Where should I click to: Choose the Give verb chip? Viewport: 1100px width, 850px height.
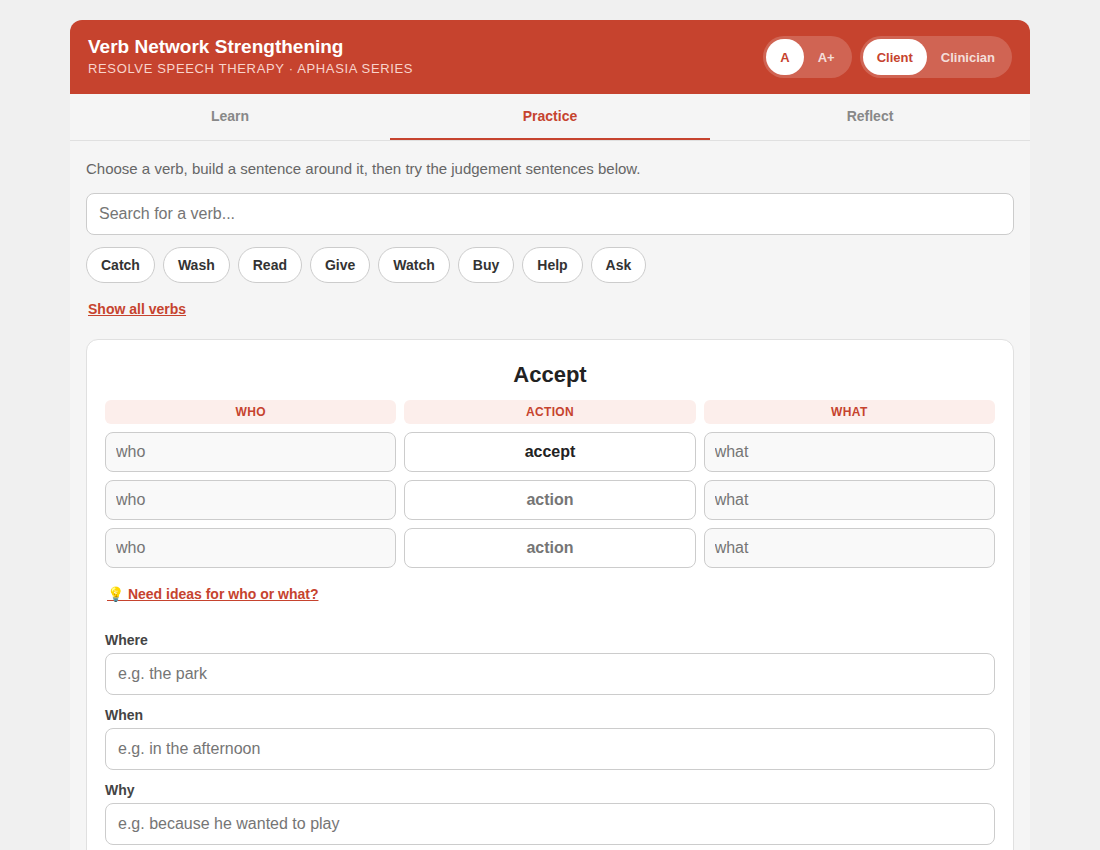pyautogui.click(x=340, y=265)
